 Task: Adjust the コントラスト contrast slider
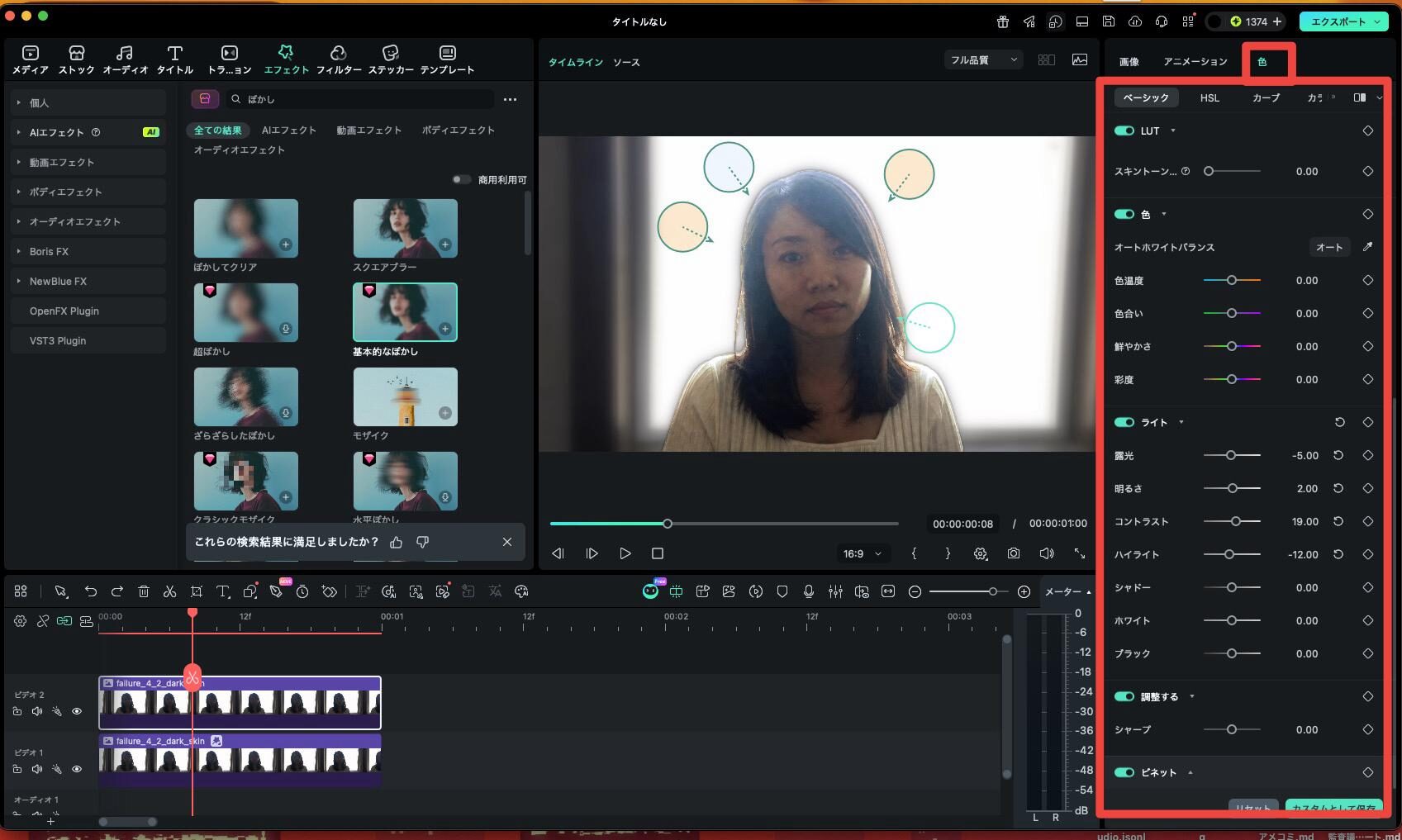click(1232, 521)
